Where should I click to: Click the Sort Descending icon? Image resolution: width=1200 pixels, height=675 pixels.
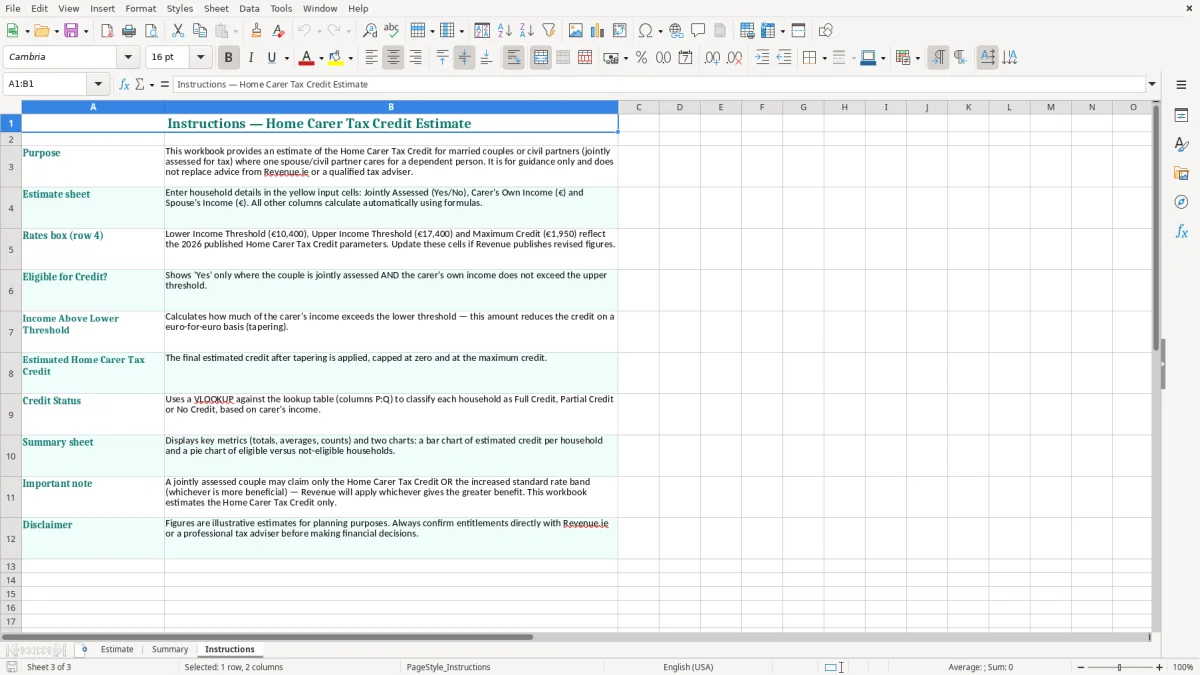tap(527, 31)
